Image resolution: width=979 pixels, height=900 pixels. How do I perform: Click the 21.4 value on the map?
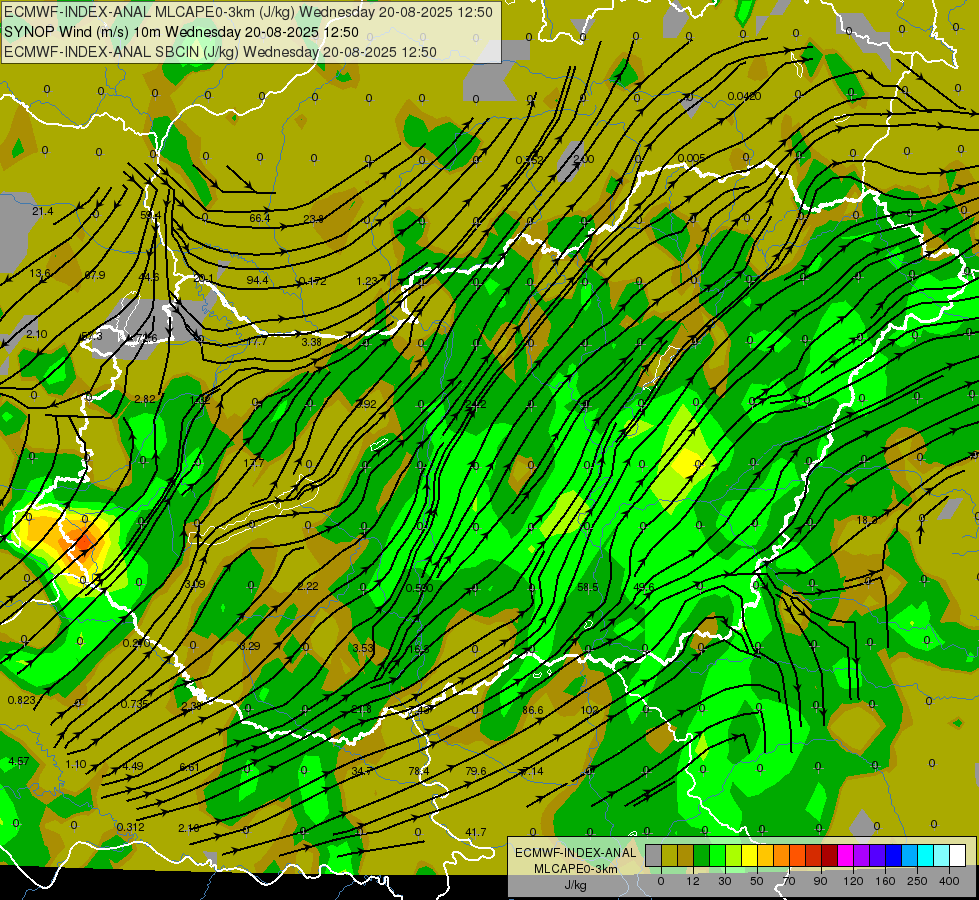[42, 211]
